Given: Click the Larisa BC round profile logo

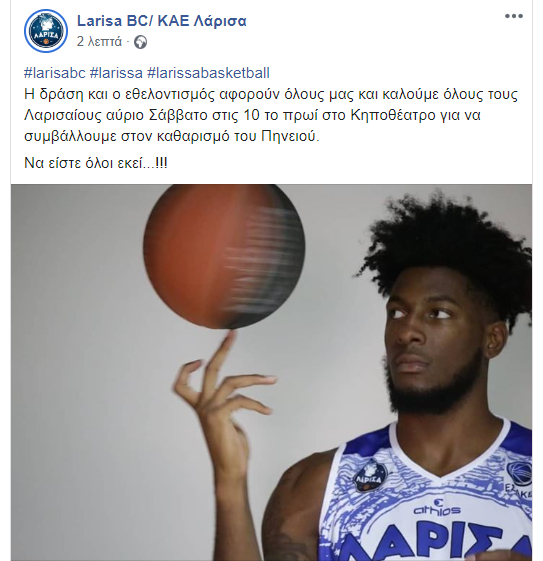Looking at the screenshot, I should click(x=46, y=31).
